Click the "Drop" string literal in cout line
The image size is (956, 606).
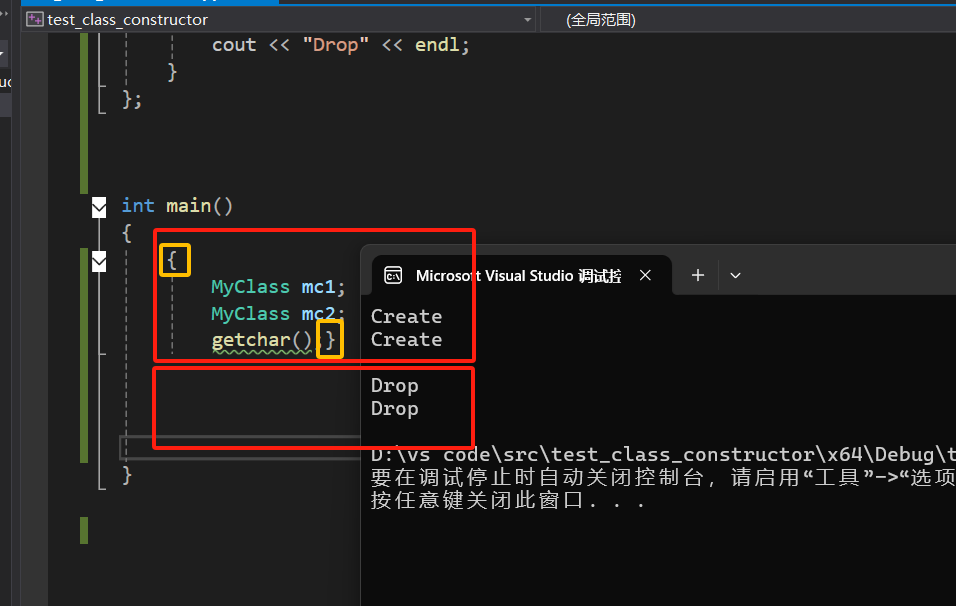(335, 45)
